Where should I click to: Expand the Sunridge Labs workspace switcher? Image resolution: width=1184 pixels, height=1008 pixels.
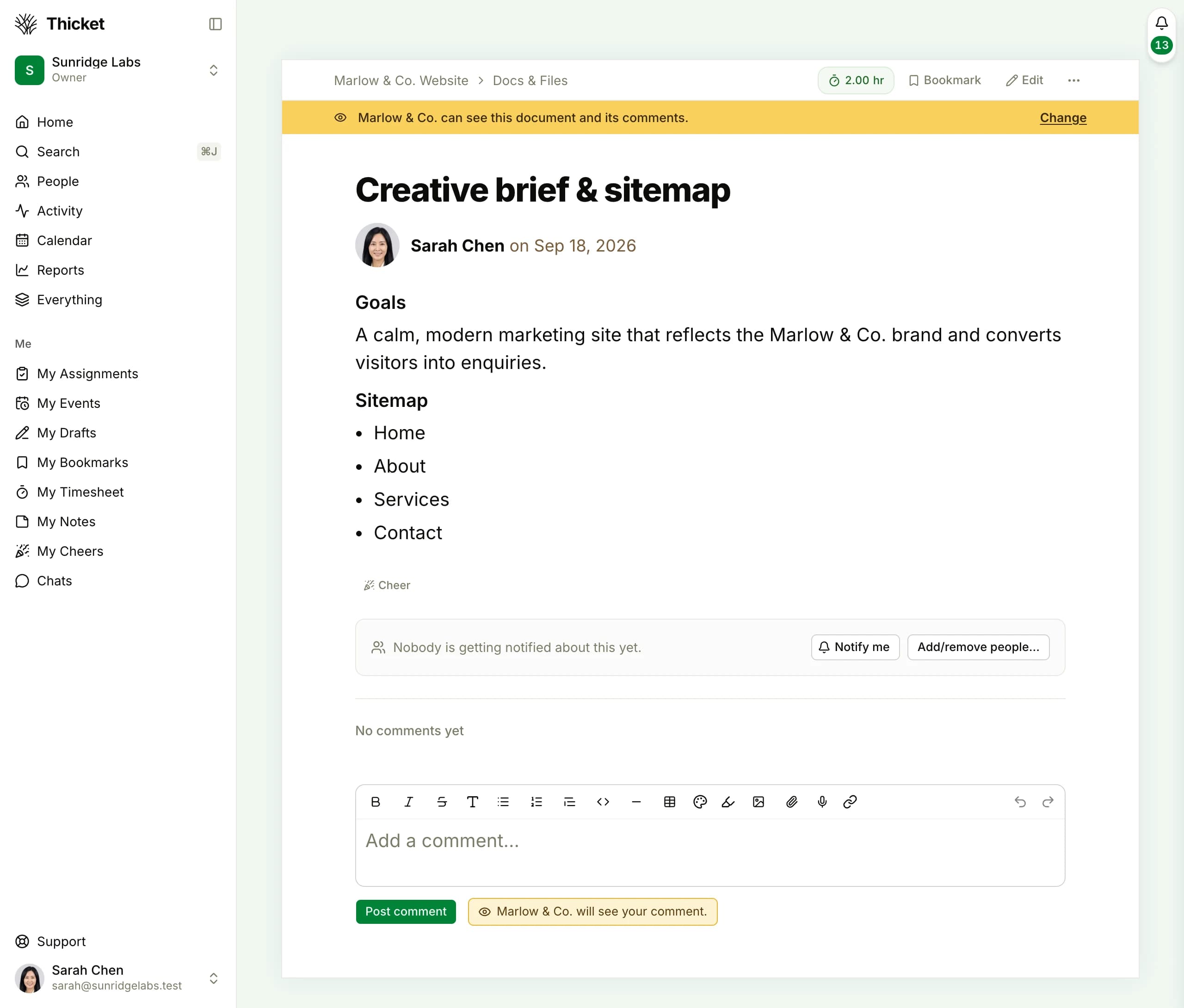[213, 70]
